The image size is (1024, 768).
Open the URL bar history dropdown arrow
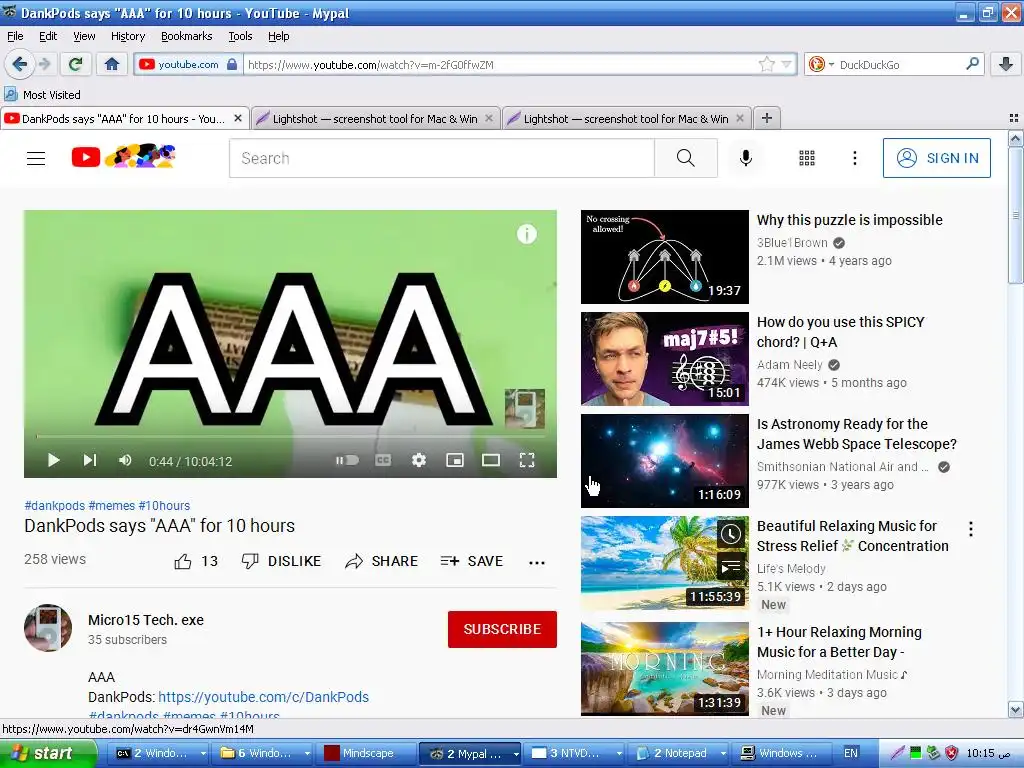[x=786, y=64]
